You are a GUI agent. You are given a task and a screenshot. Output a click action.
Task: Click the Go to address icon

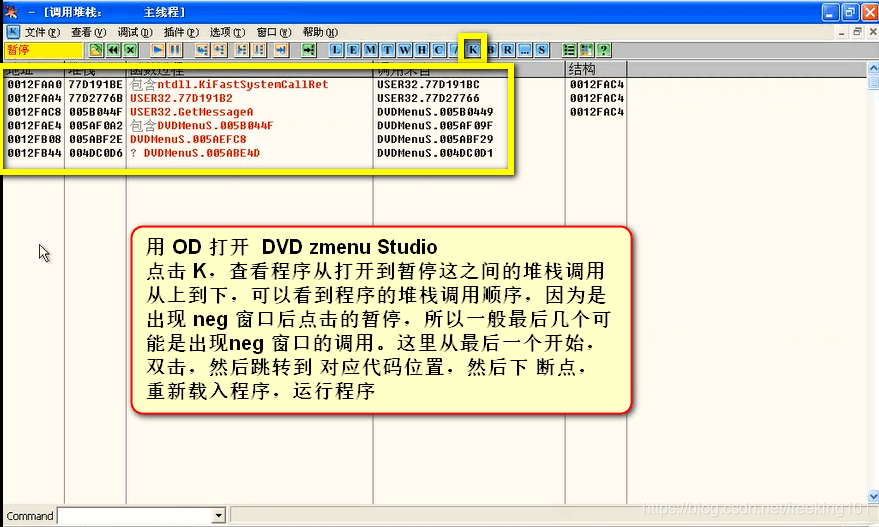tap(308, 50)
